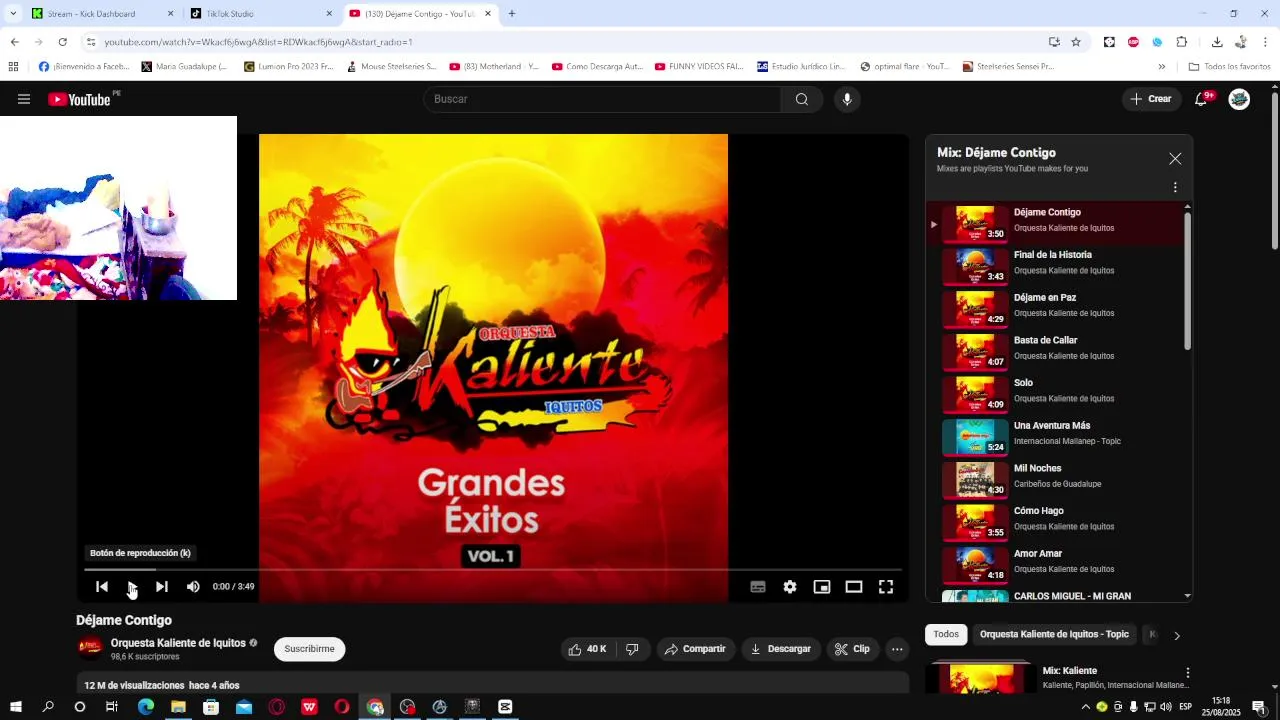Click the playlist scroll down arrow
This screenshot has height=720, width=1280.
click(x=1188, y=596)
